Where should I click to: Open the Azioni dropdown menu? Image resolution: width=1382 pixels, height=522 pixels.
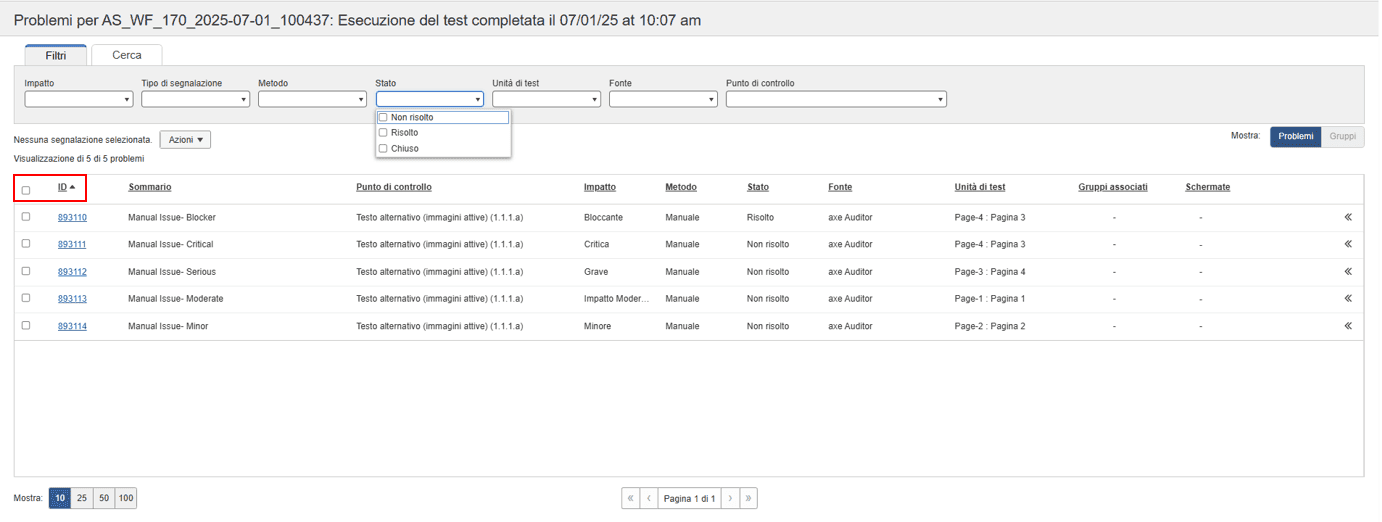tap(185, 140)
